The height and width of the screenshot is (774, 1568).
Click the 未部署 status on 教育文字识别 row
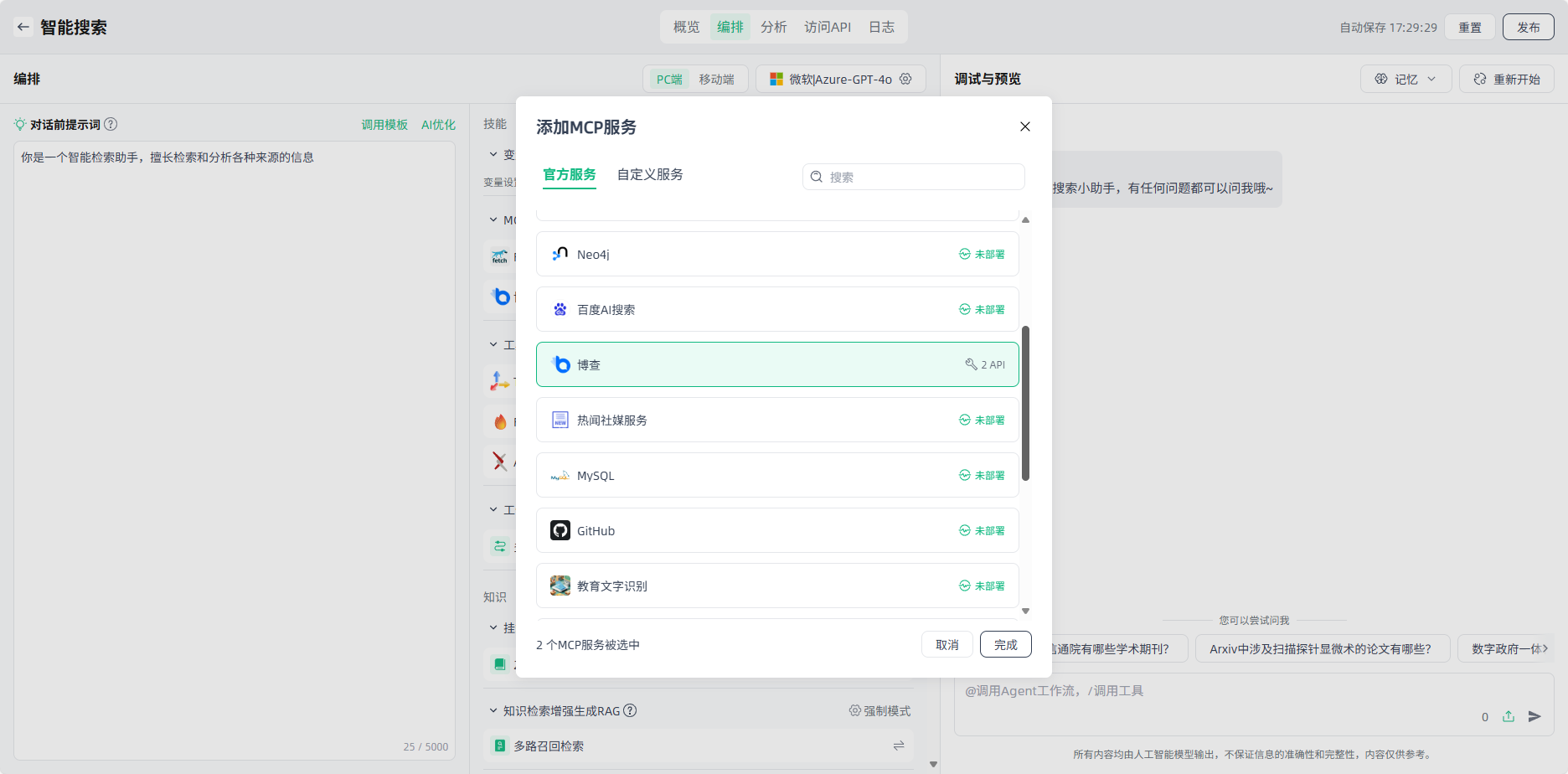click(x=982, y=586)
